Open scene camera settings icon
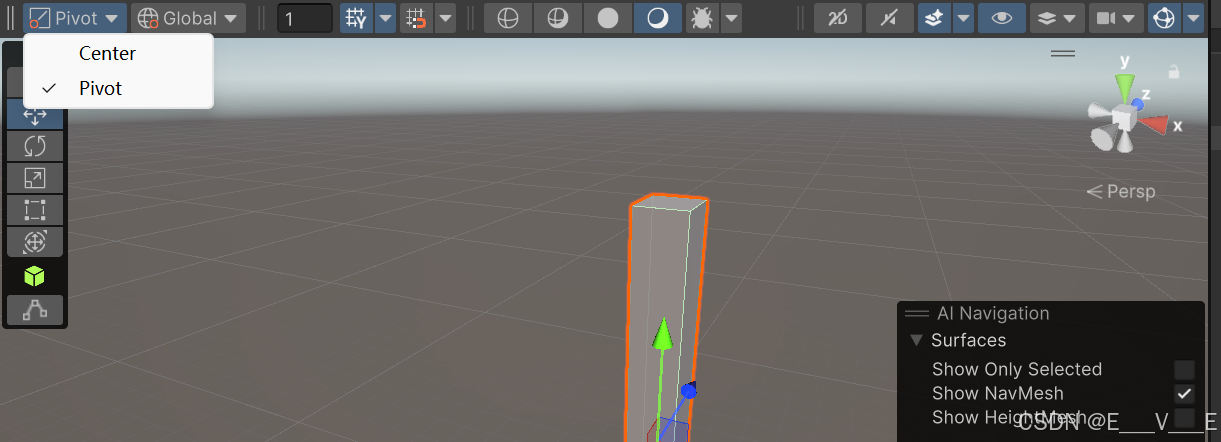This screenshot has height=442, width=1221. tap(1105, 18)
